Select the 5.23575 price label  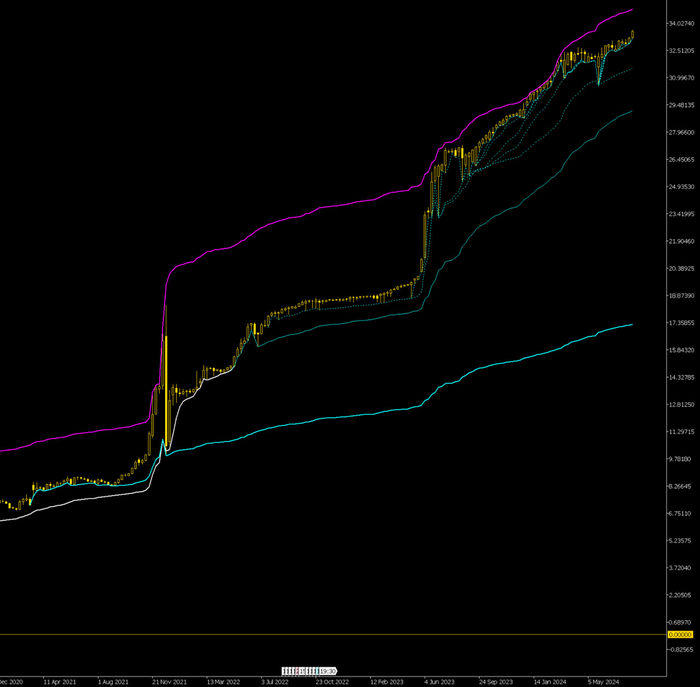tap(681, 541)
